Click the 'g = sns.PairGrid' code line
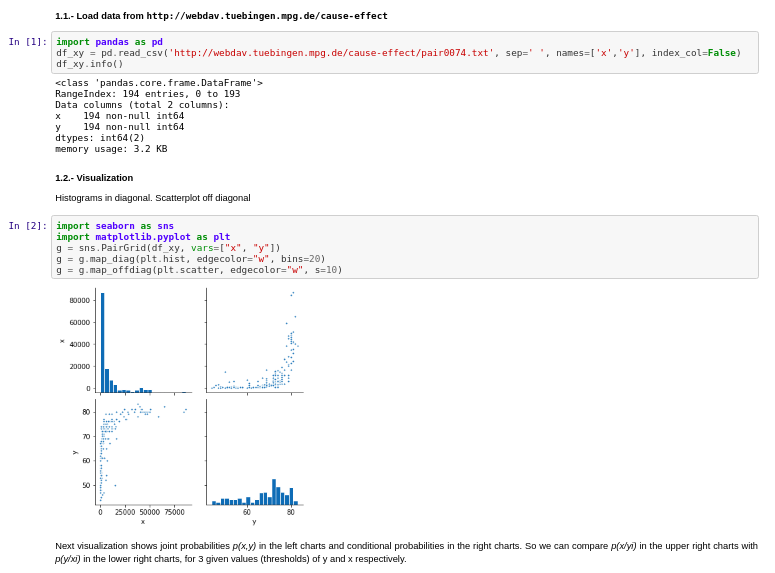This screenshot has width=775, height=573. point(168,248)
